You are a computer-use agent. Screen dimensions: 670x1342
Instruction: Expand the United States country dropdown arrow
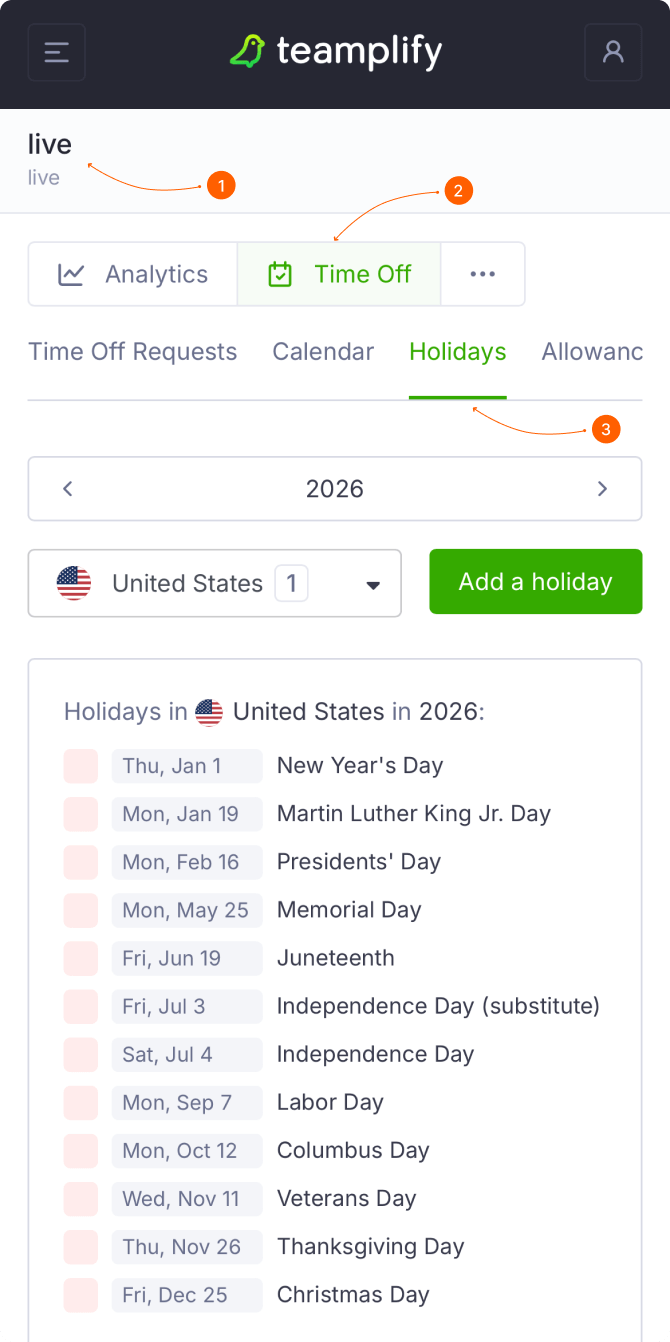(373, 585)
